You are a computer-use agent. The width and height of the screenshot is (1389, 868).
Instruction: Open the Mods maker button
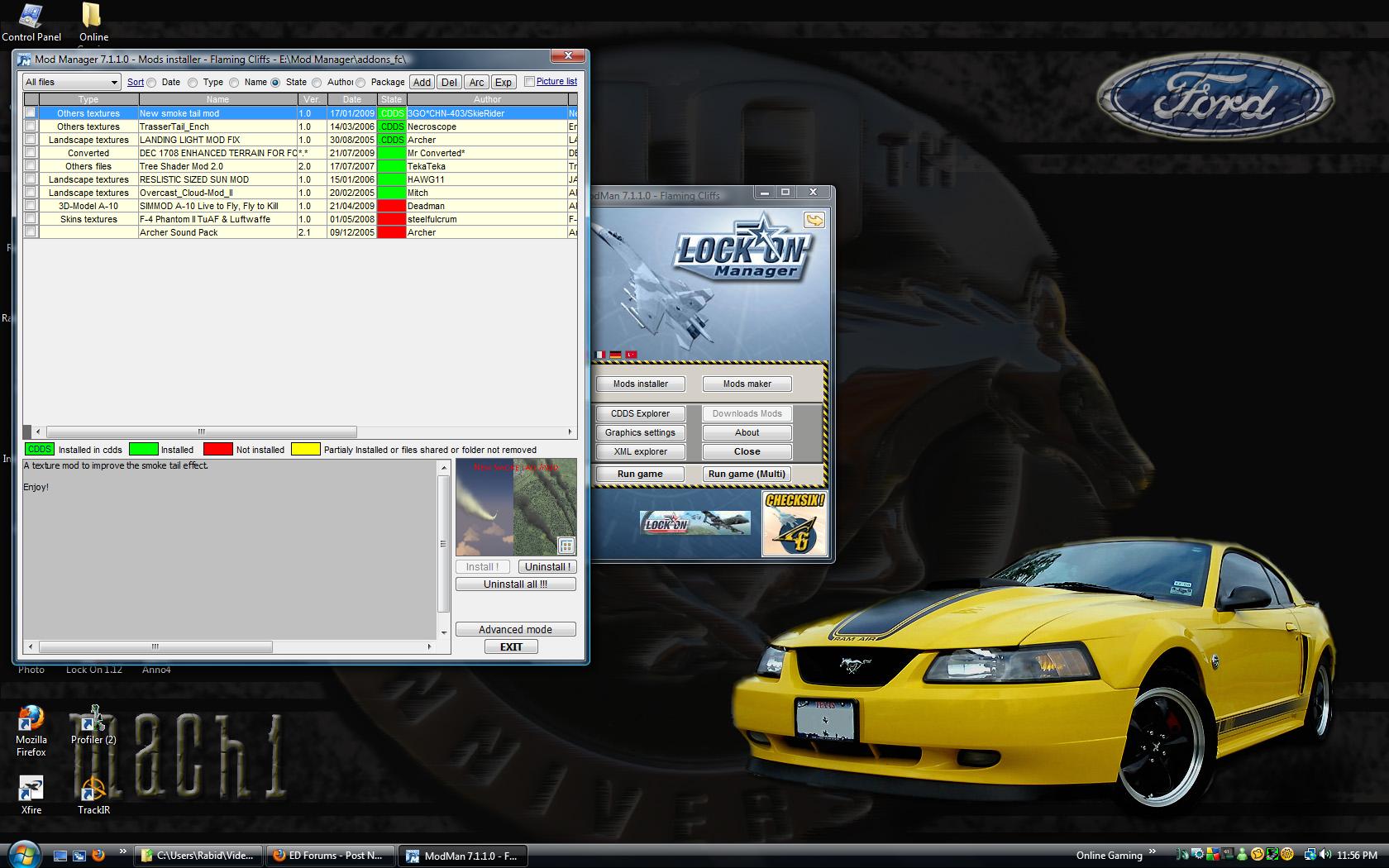point(747,384)
